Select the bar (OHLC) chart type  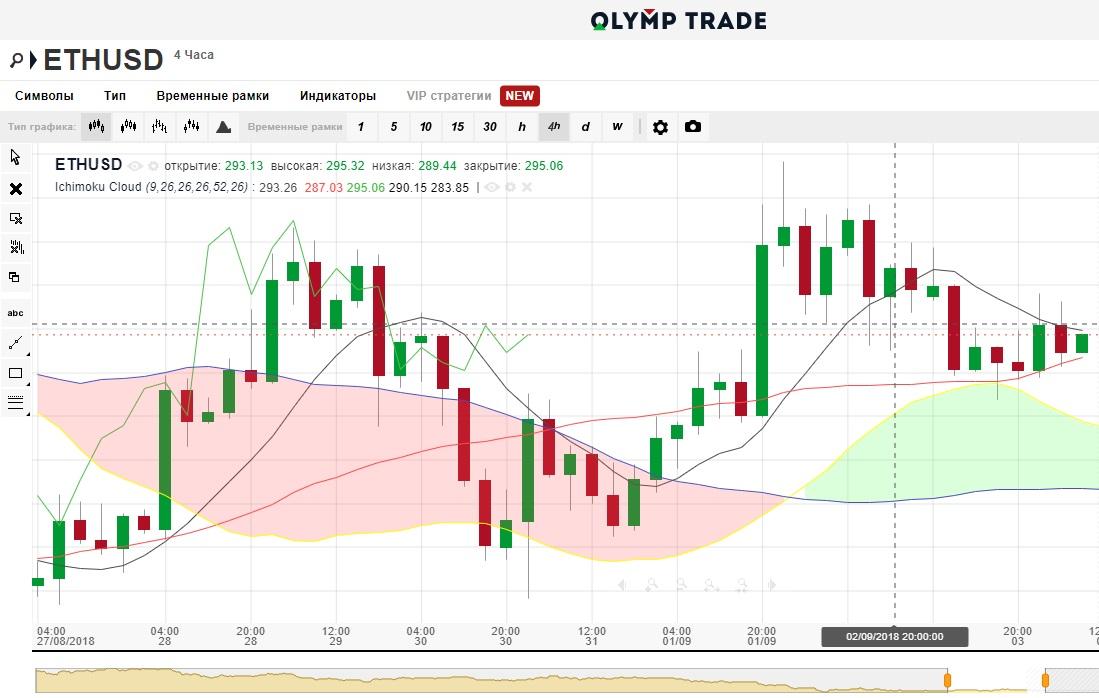(x=160, y=127)
